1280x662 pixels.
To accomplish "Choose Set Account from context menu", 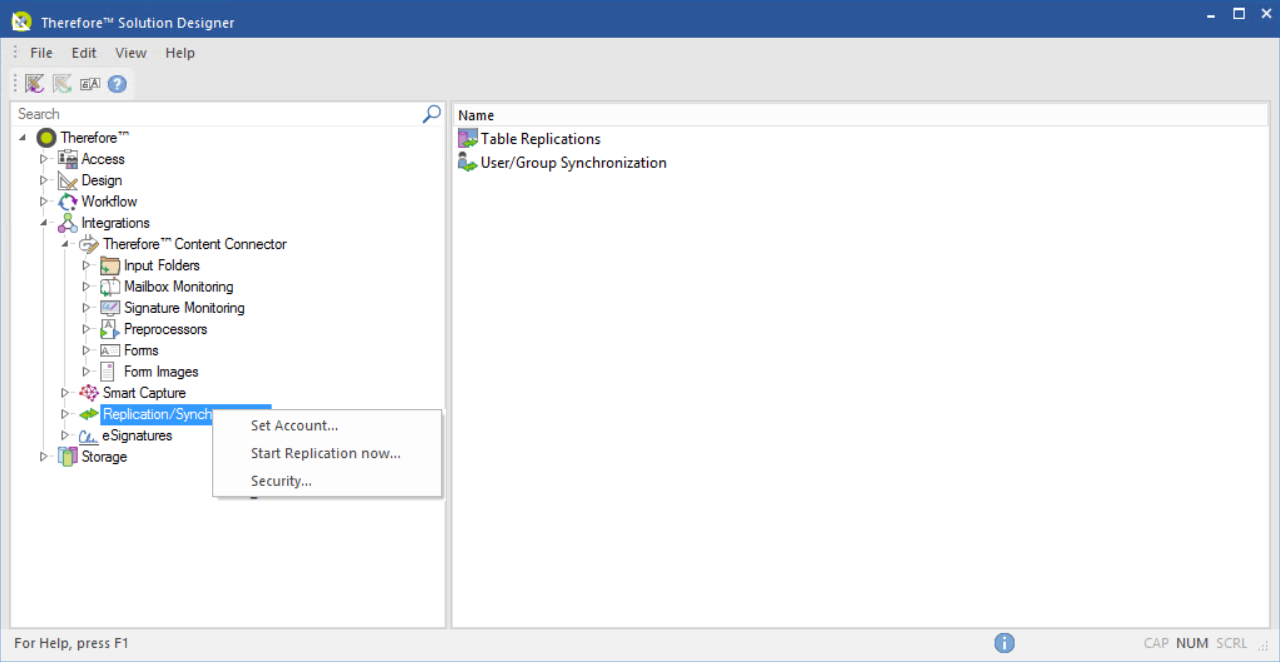I will coord(294,426).
